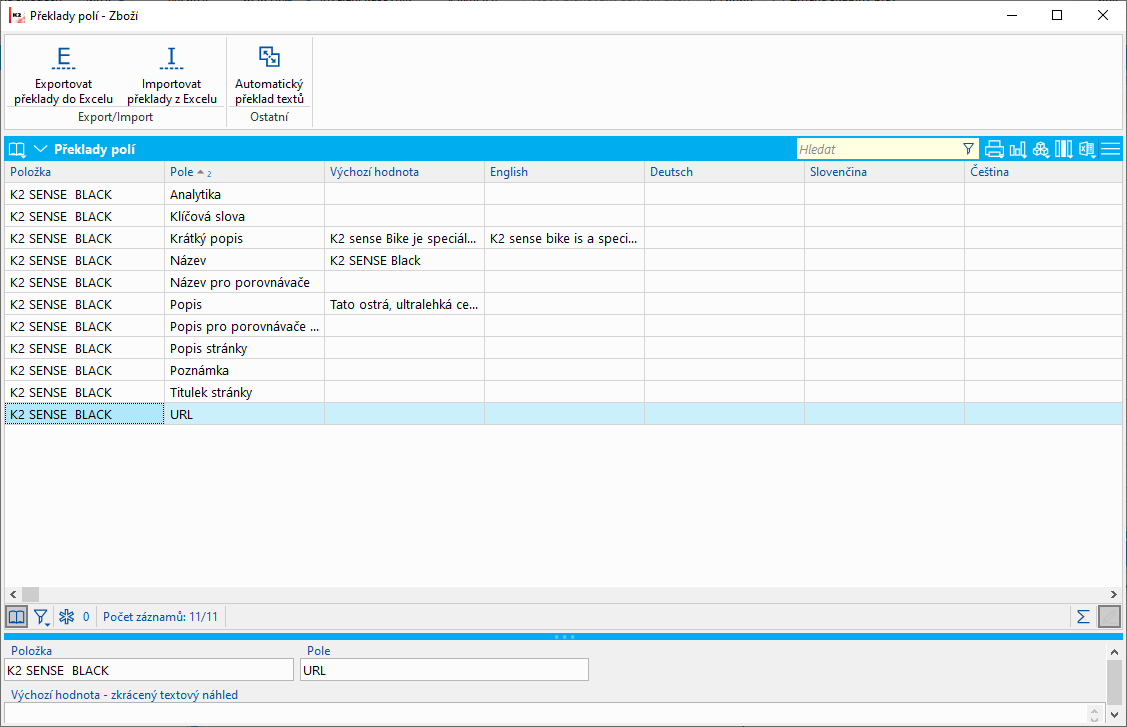Click Importovat překlady z Excelu button
The width and height of the screenshot is (1127, 727).
click(172, 75)
